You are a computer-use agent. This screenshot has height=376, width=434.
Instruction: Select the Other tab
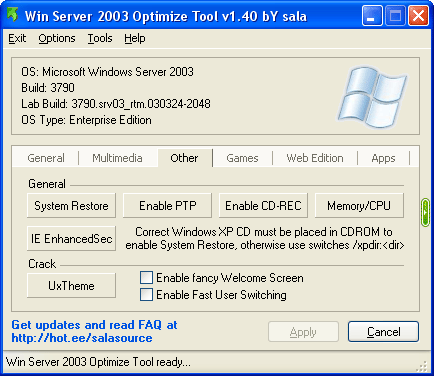point(184,157)
